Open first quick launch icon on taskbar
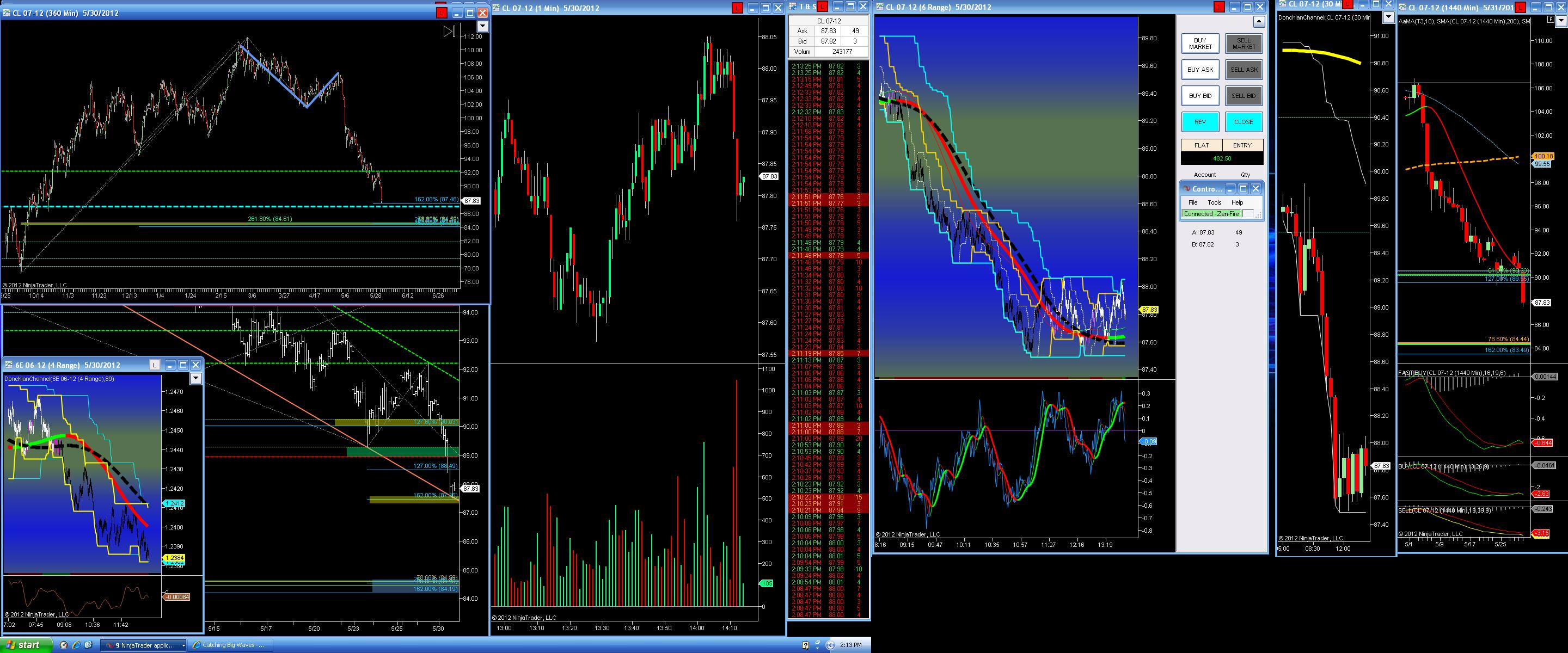 point(63,645)
